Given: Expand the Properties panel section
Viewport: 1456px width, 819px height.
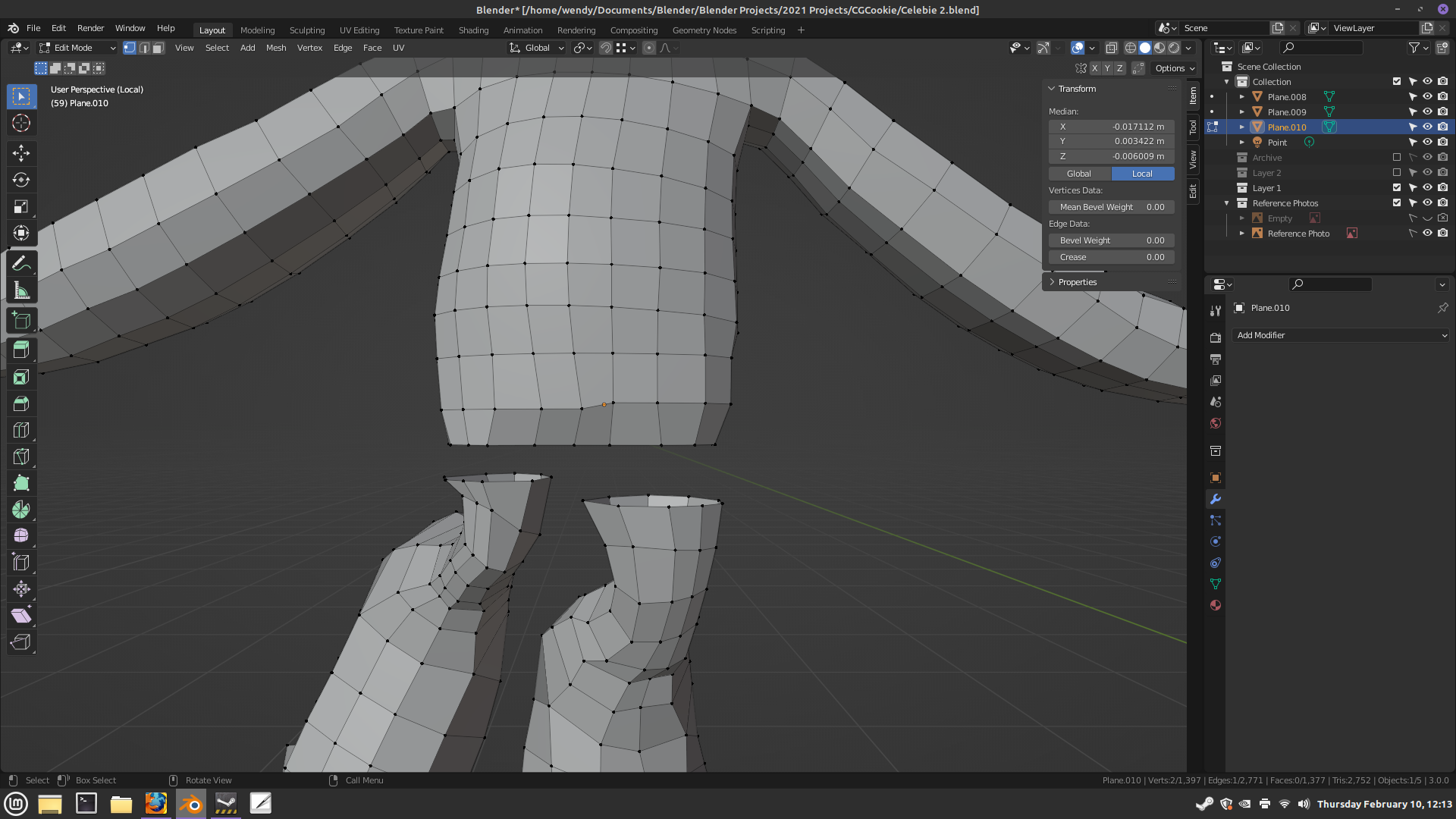Looking at the screenshot, I should [x=1077, y=282].
